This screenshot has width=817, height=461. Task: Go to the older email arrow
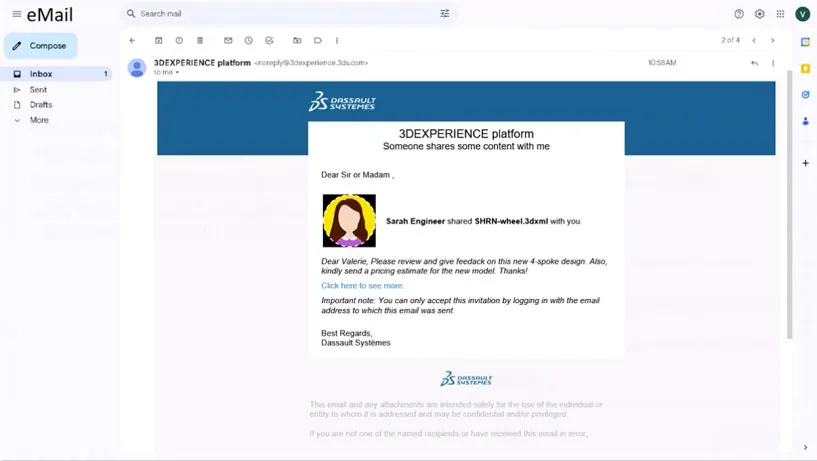[x=773, y=40]
